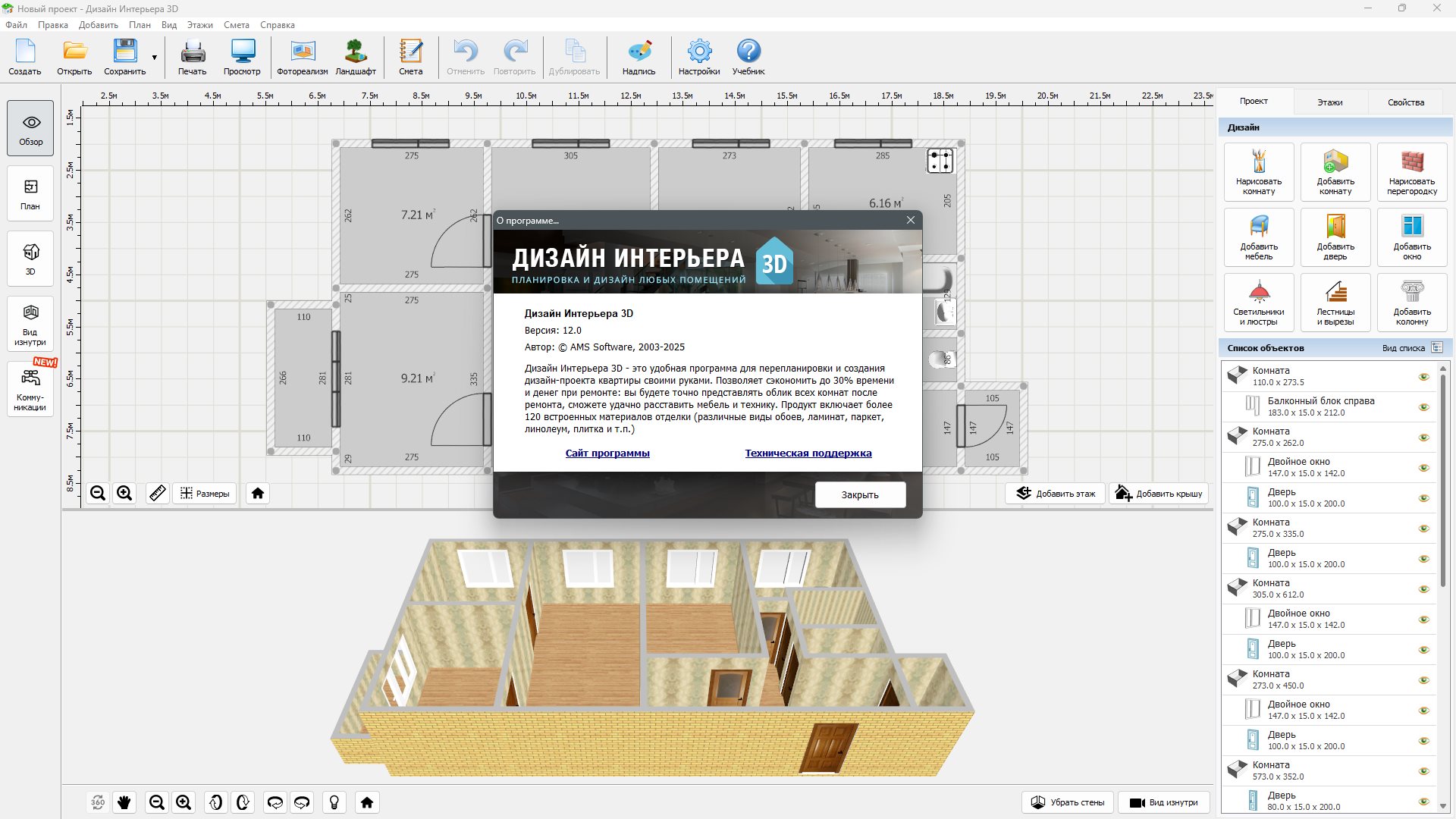Viewport: 1456px width, 819px height.
Task: Open the Коммуникации mode in sidebar
Action: [x=30, y=389]
